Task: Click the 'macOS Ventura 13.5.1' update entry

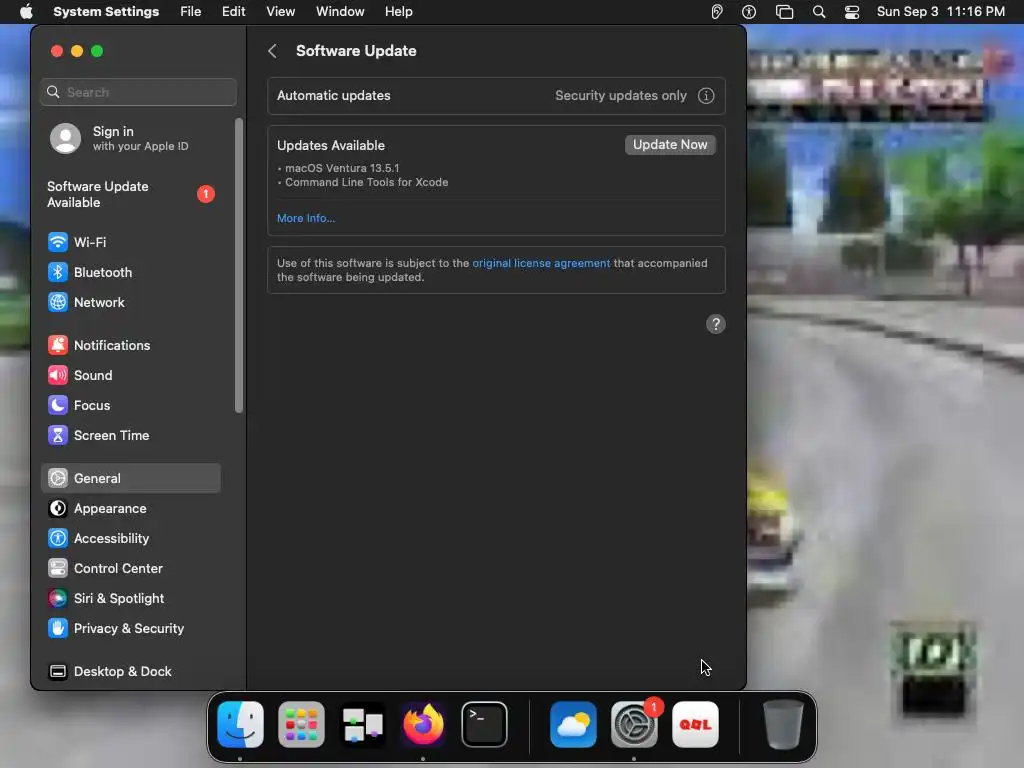Action: tap(342, 168)
